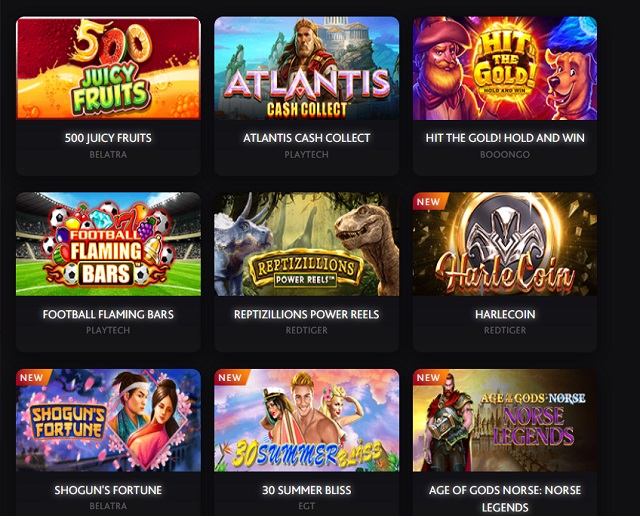Image resolution: width=640 pixels, height=516 pixels.
Task: Open Shogun's Fortune game artwork
Action: click(x=108, y=420)
